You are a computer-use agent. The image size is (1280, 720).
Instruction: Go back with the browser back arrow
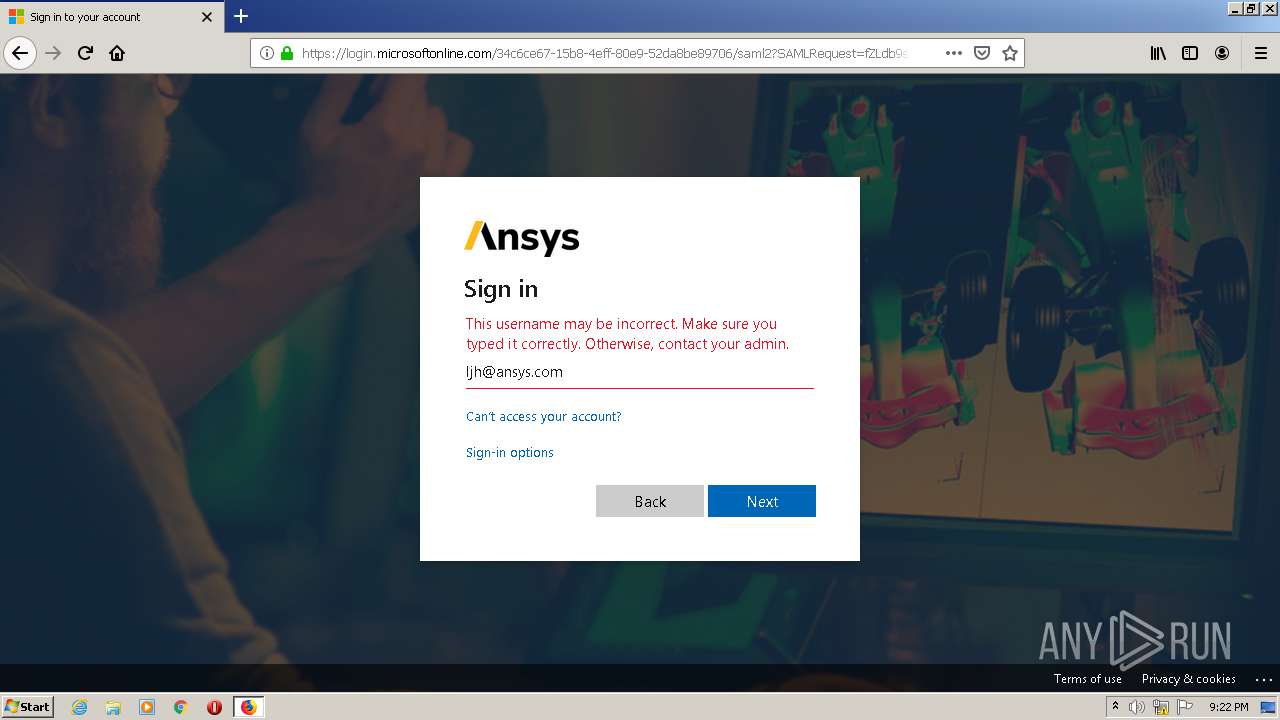click(20, 53)
